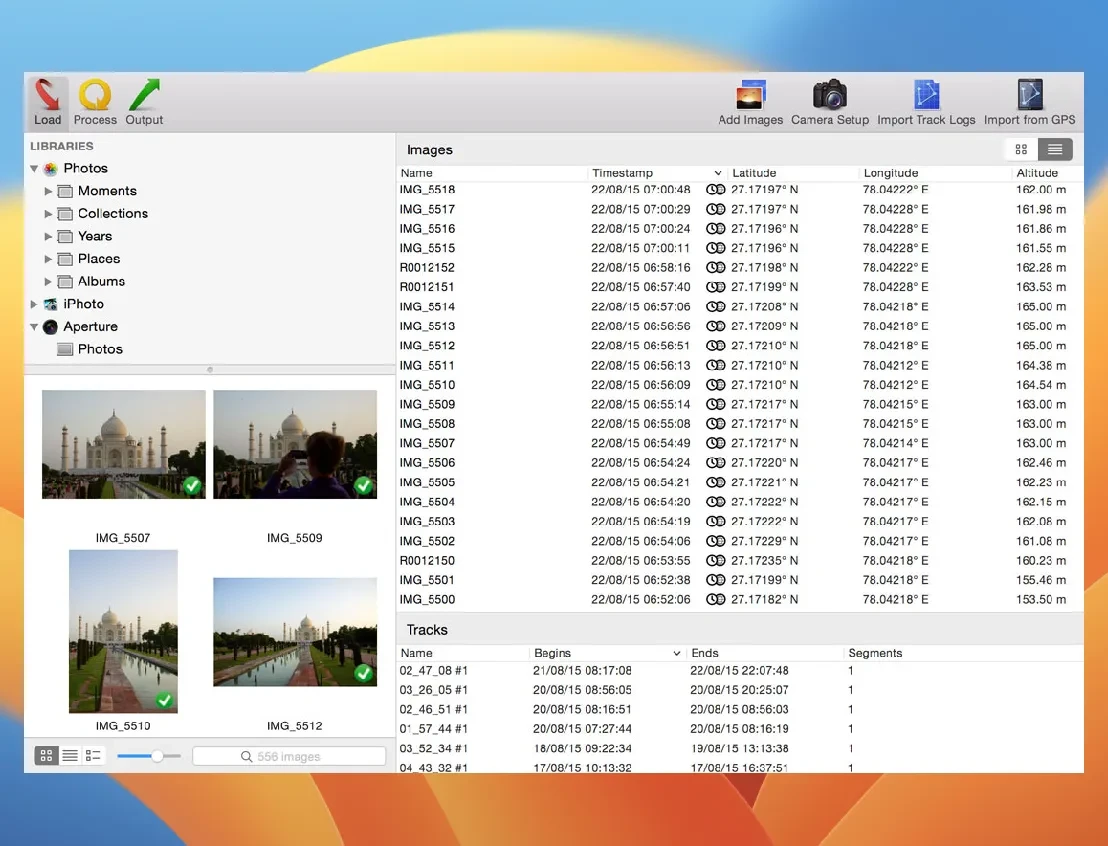This screenshot has width=1108, height=846.
Task: Expand the Albums tree item
Action: [x=48, y=281]
